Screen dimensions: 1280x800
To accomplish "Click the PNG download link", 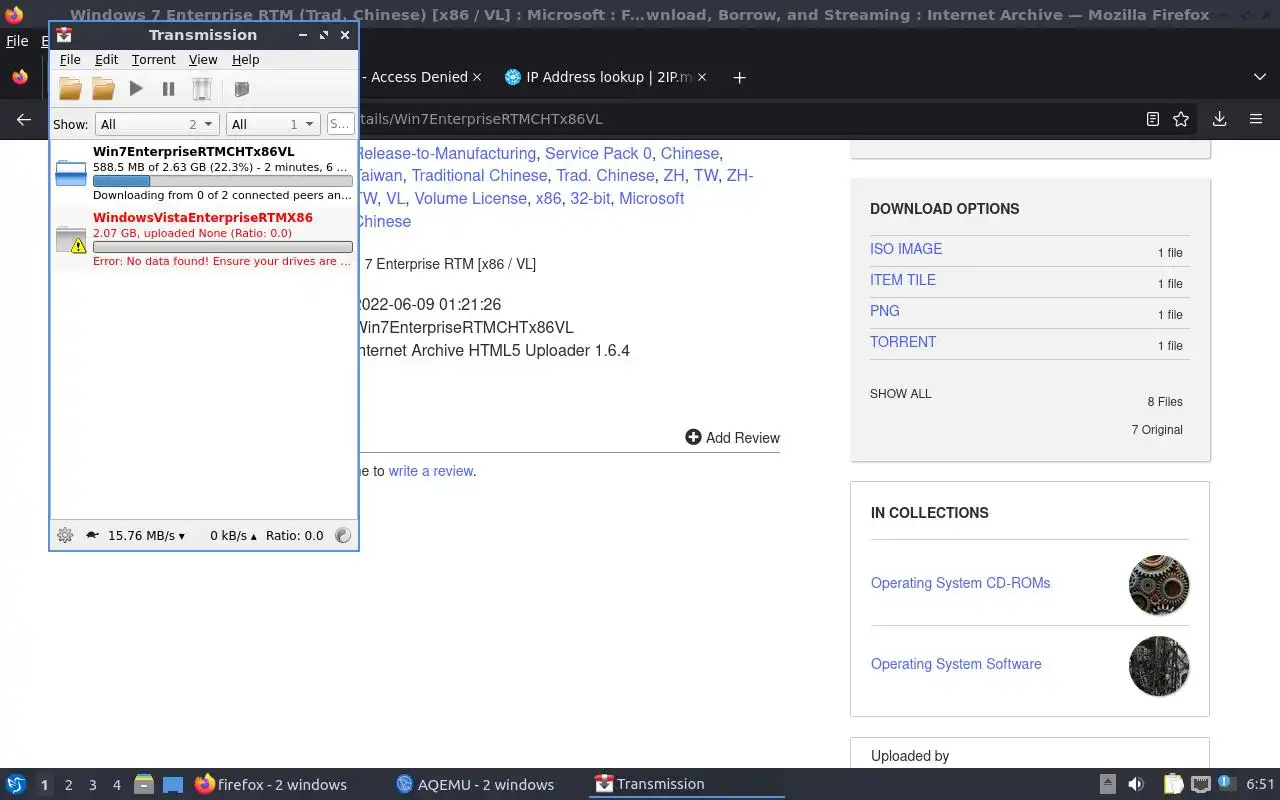I will (885, 311).
